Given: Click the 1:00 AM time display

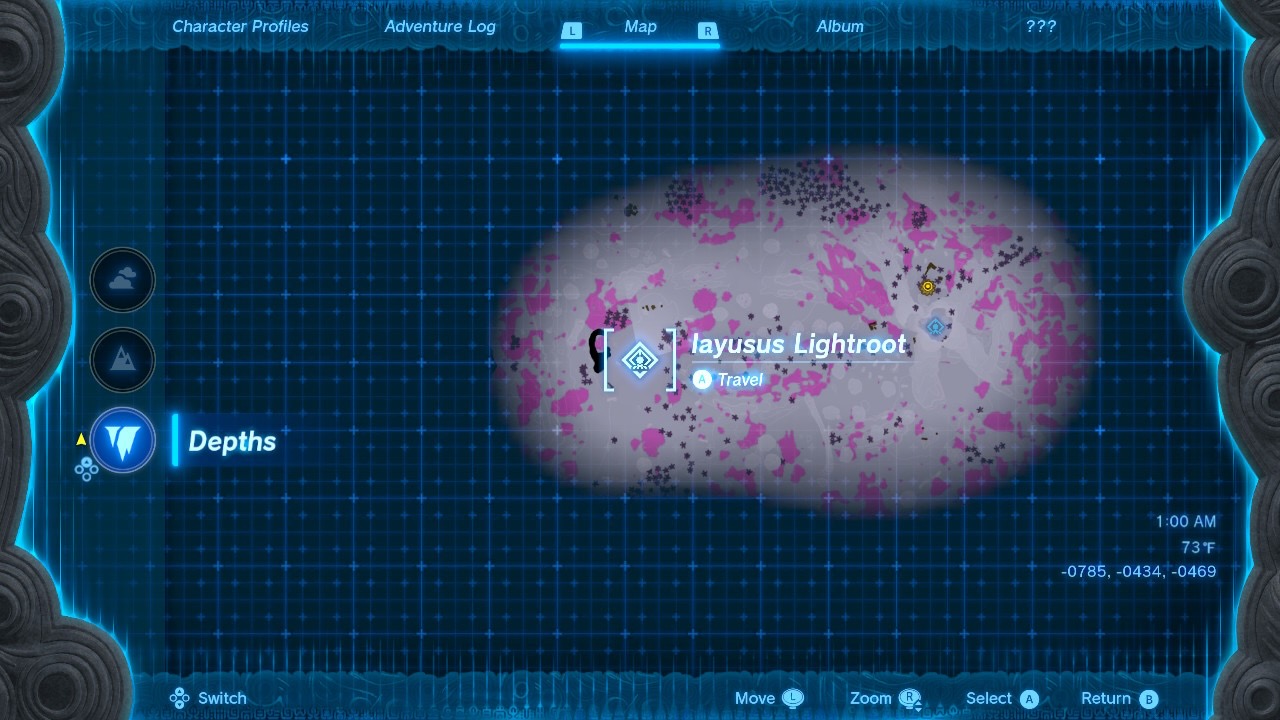Looking at the screenshot, I should pyautogui.click(x=1186, y=521).
